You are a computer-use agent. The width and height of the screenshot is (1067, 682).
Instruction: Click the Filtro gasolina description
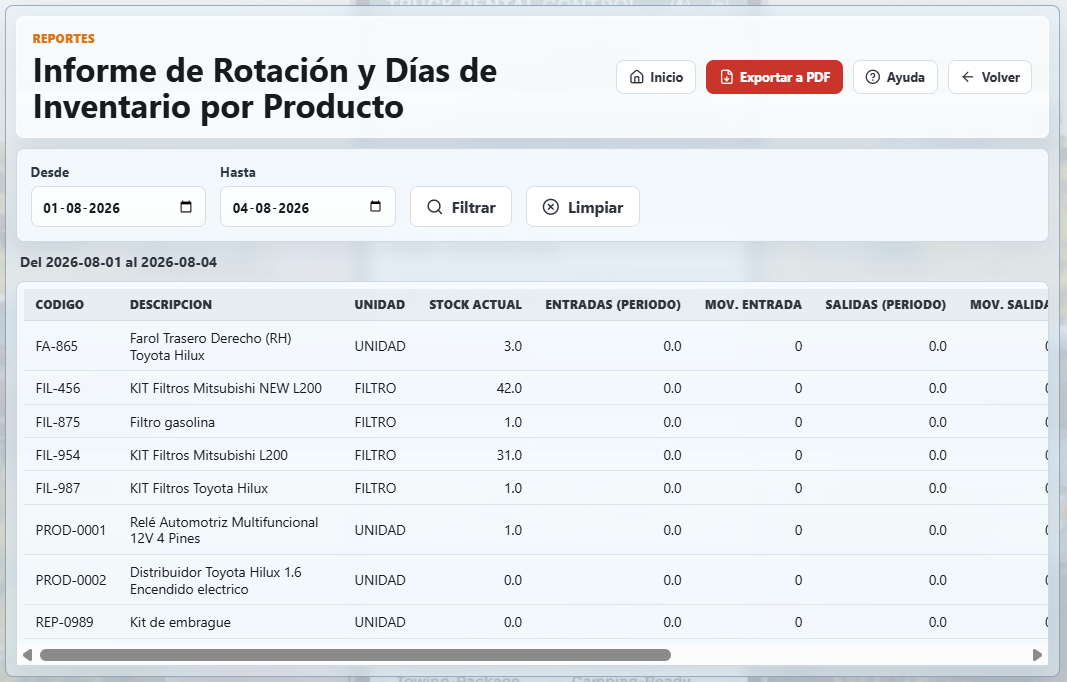tap(172, 422)
